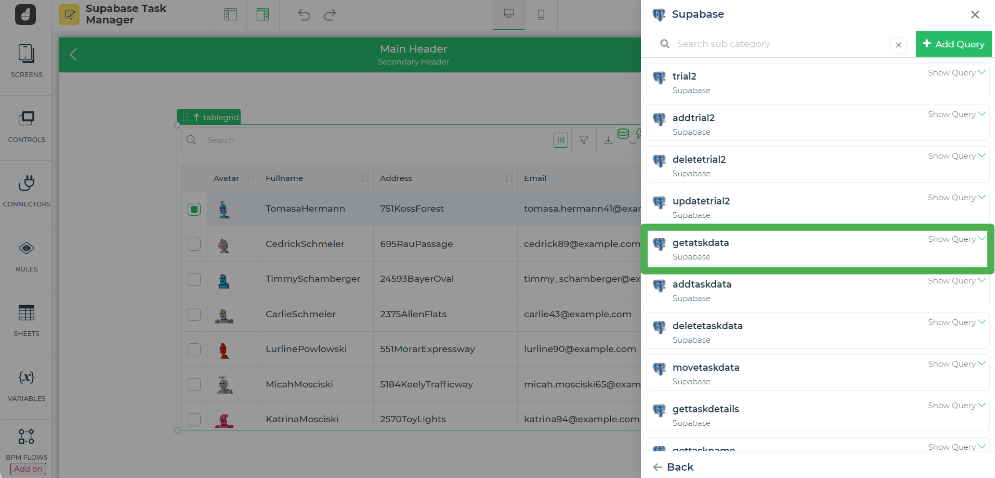Click the carlie43@example.com email cell

tap(577, 314)
